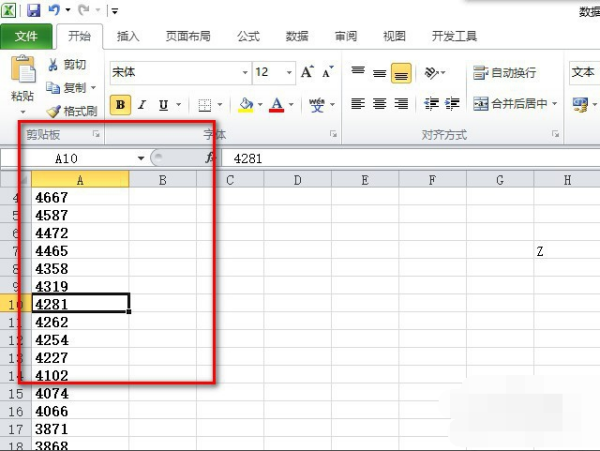This screenshot has width=600, height=451.
Task: Decrease indent icon
Action: pyautogui.click(x=431, y=104)
